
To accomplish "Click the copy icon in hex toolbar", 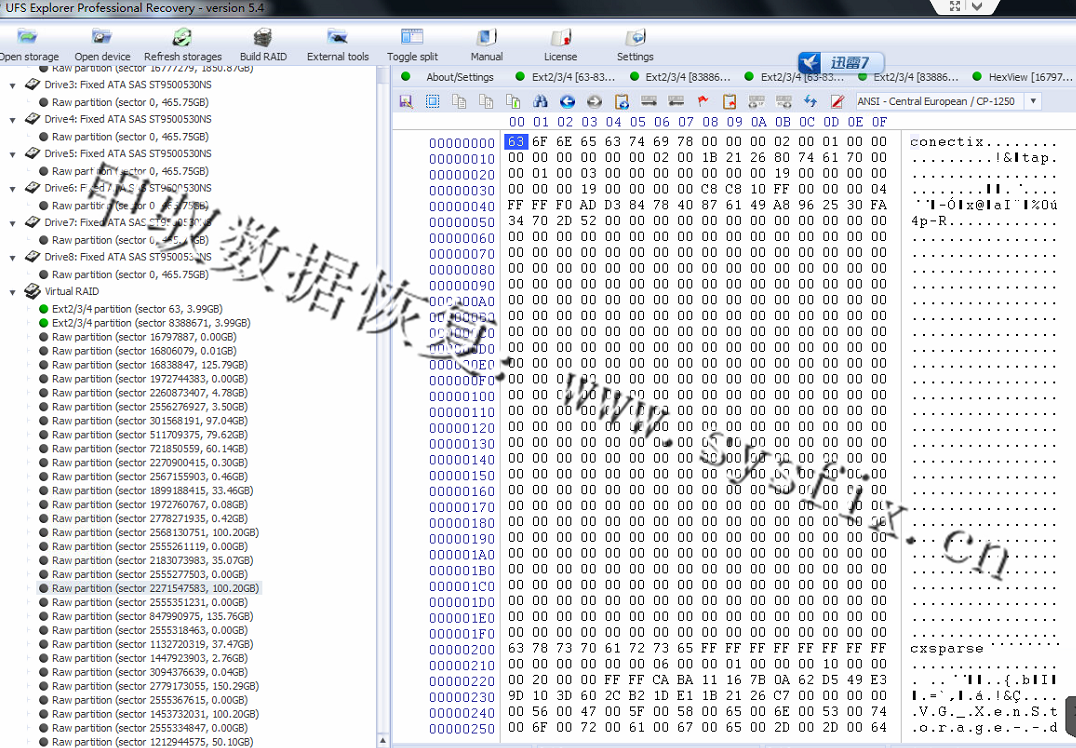I will 459,102.
